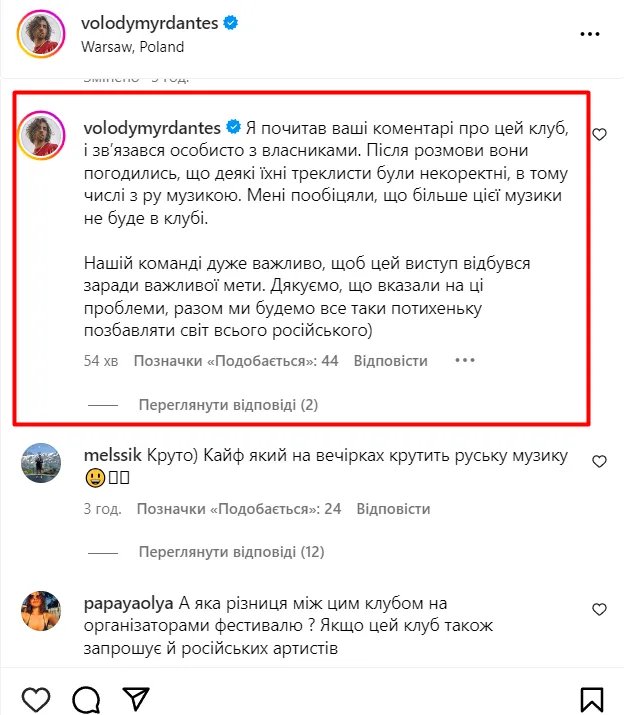Image resolution: width=624 pixels, height=715 pixels.
Task: Expand "Переглянути відповіді (12)" replies
Action: (x=232, y=551)
